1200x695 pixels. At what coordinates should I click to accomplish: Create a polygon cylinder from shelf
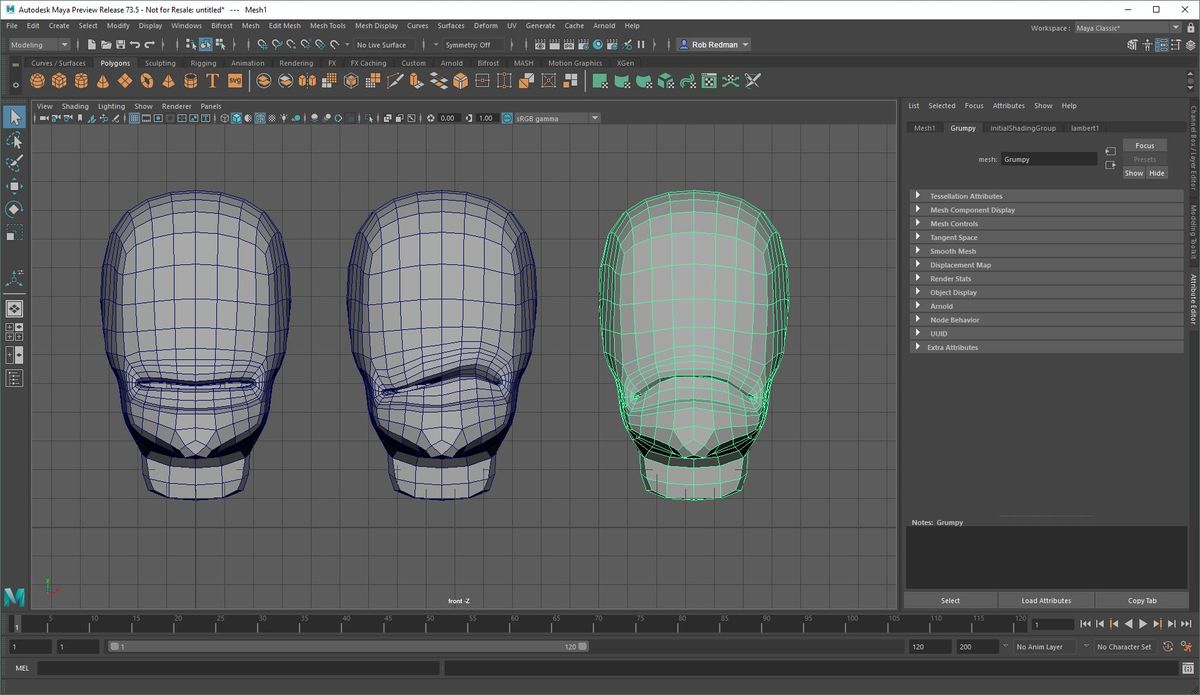(81, 81)
